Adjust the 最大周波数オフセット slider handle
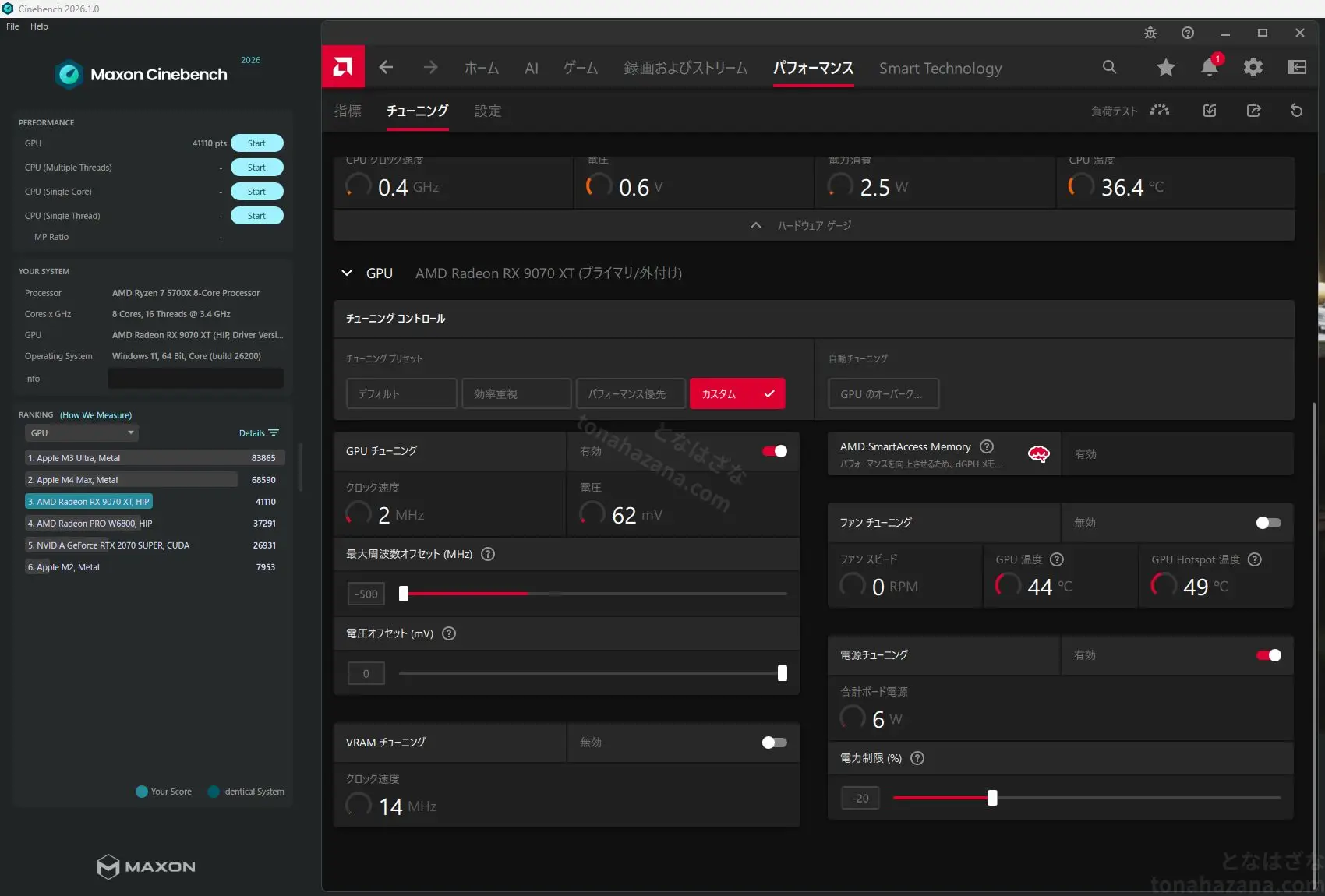Image resolution: width=1325 pixels, height=896 pixels. coord(404,594)
